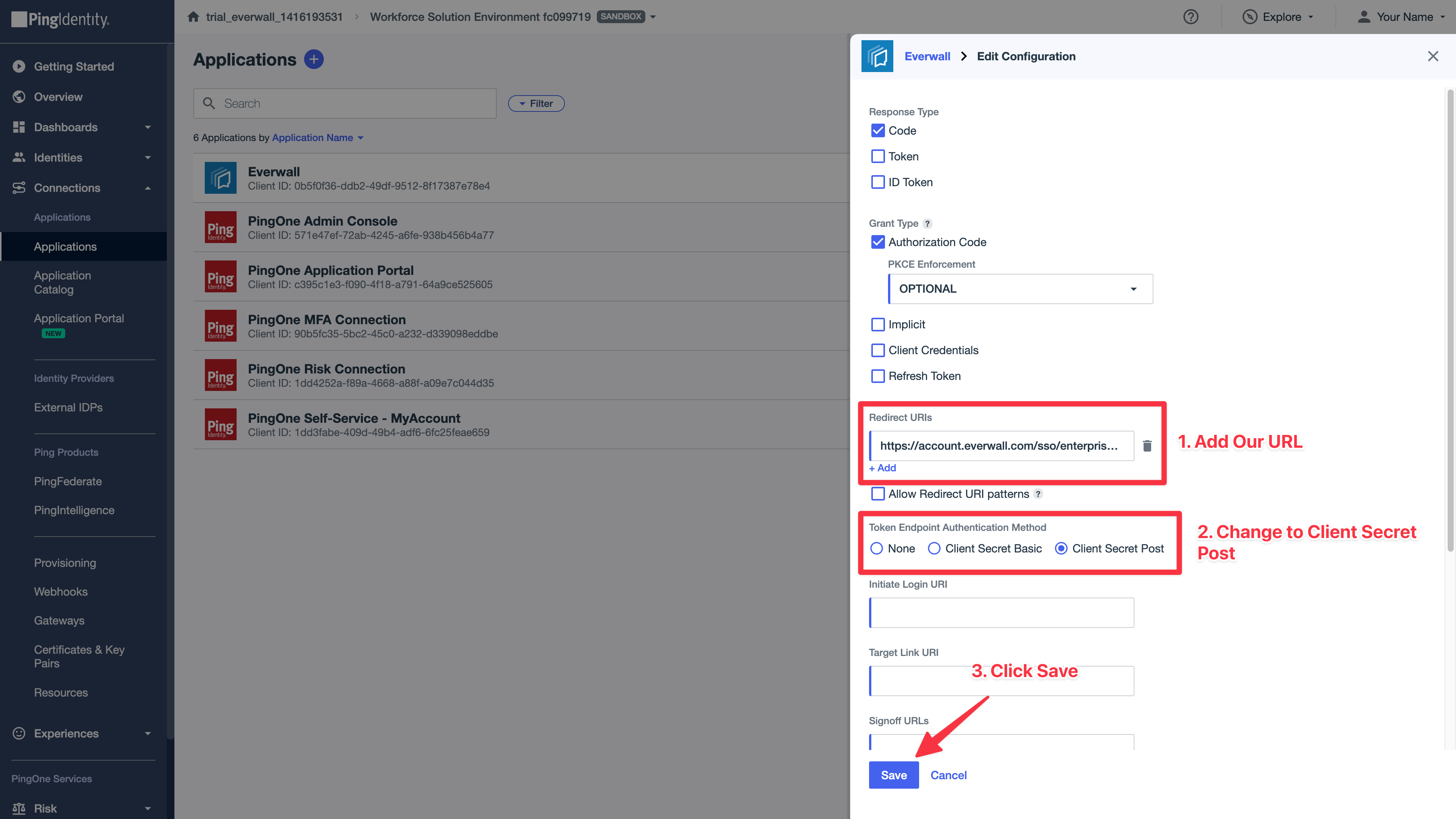Screen dimensions: 1456x819
Task: Click the PingOne Self-Service MyAccount logo
Action: click(x=220, y=424)
